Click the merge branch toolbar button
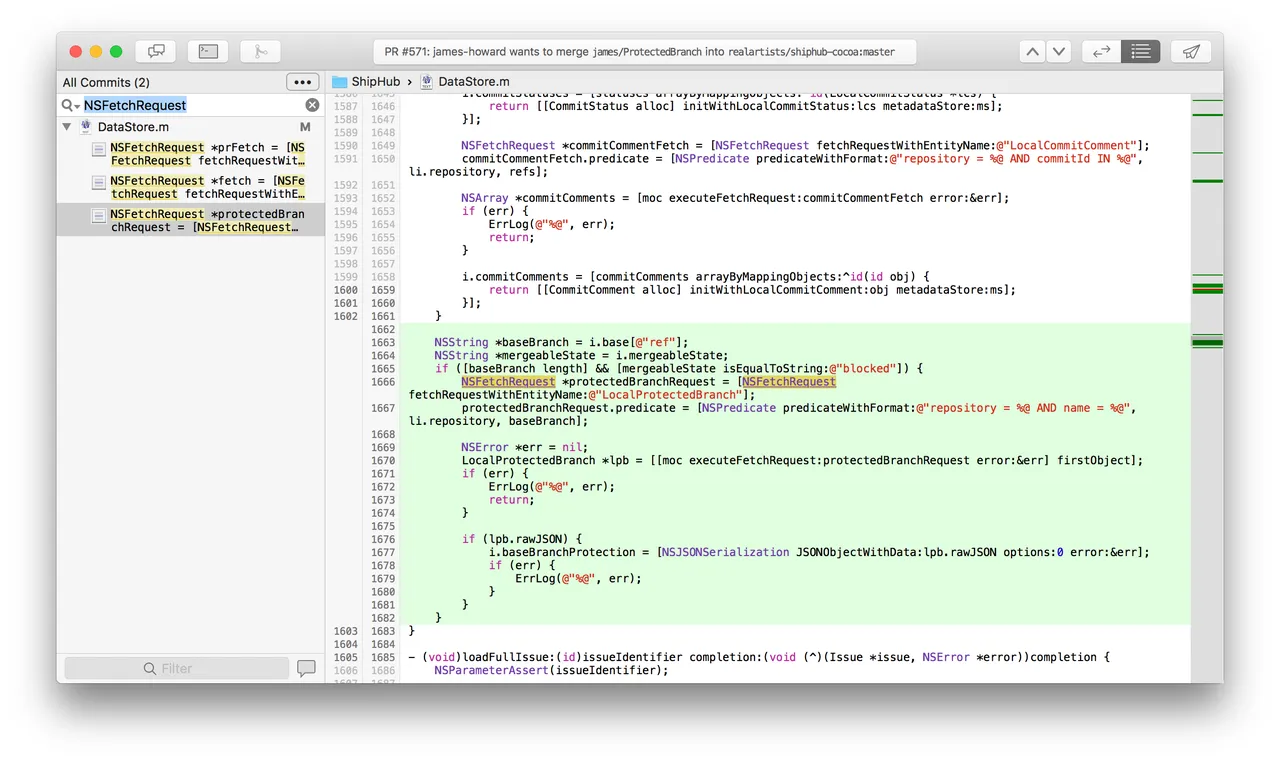This screenshot has width=1280, height=764. coord(260,51)
